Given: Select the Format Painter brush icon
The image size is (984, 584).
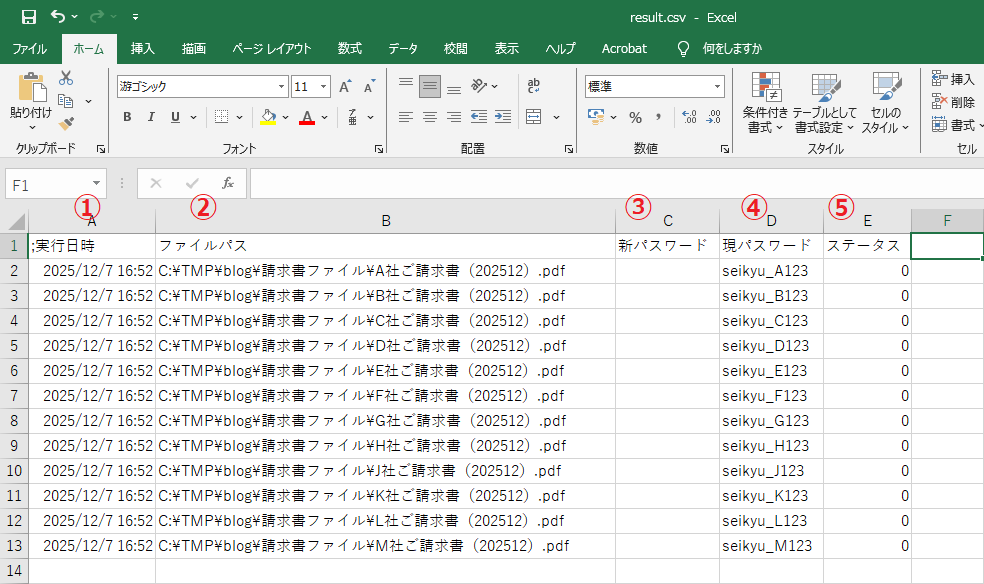Looking at the screenshot, I should click(66, 124).
